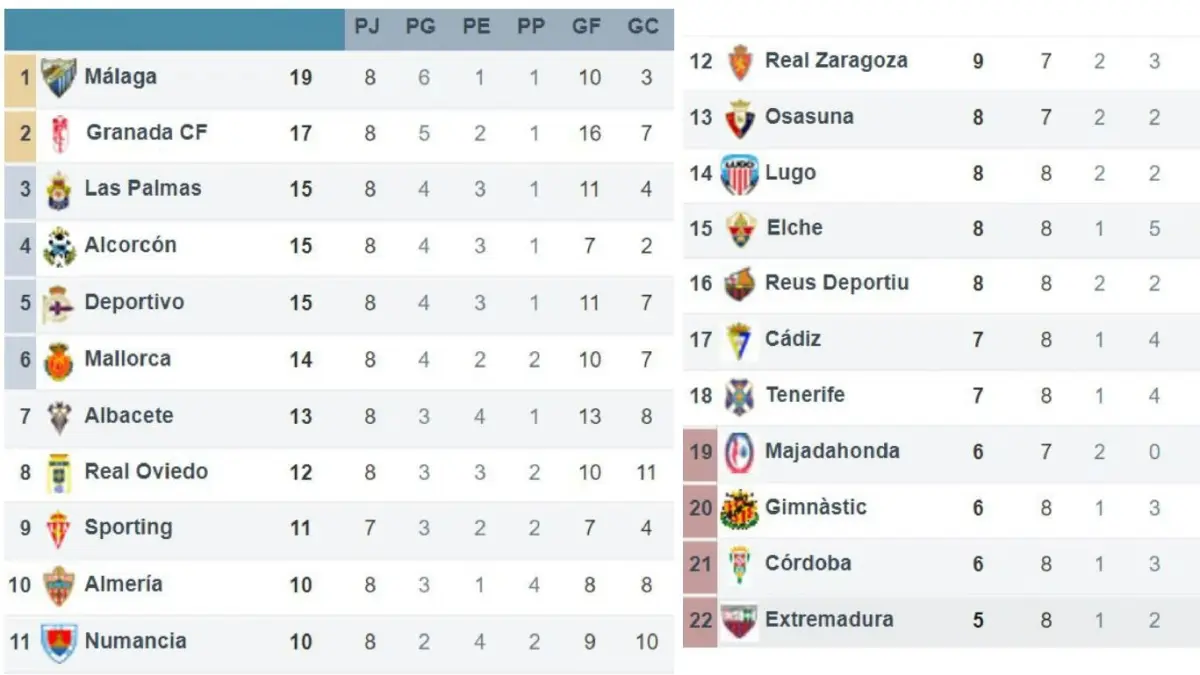Viewport: 1200px width, 675px height.
Task: Click the Real Zaragoza badge icon
Action: coord(740,62)
